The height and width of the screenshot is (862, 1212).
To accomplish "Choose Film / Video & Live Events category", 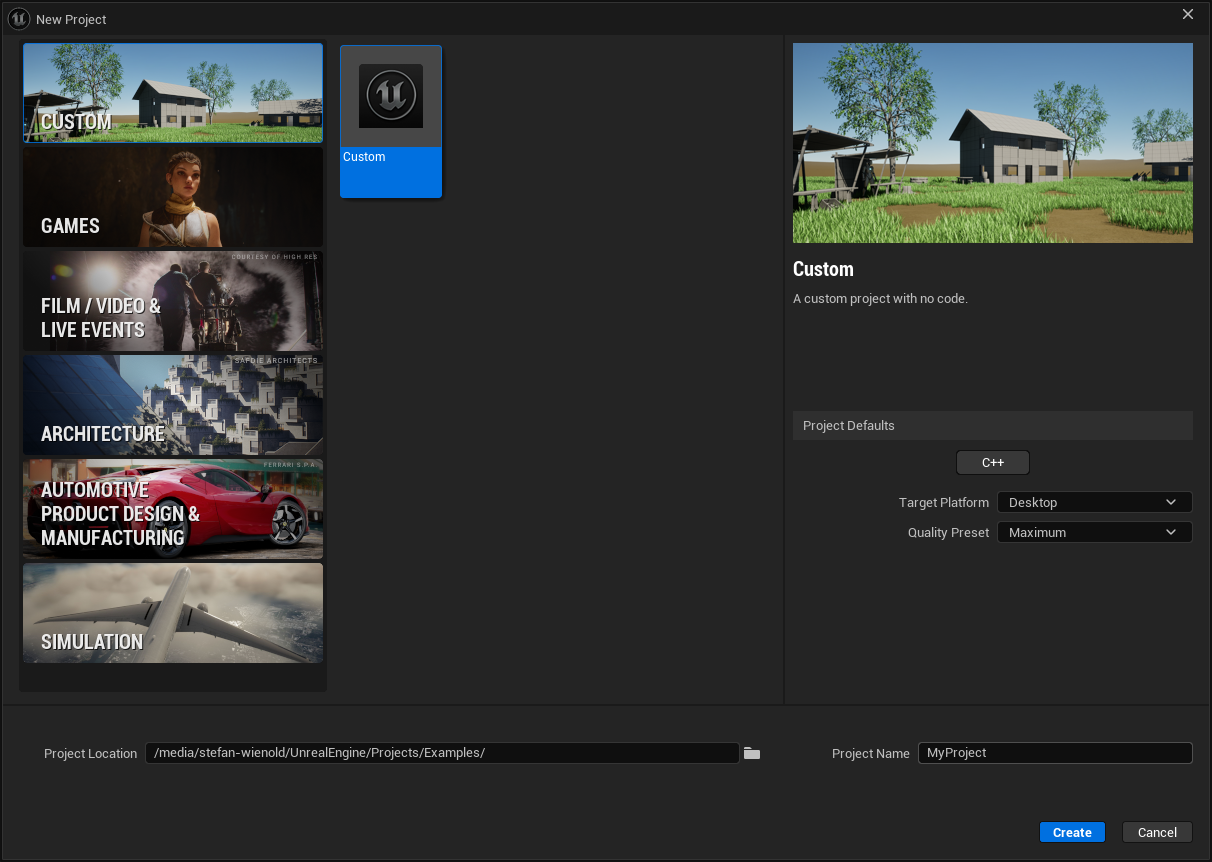I will 173,302.
